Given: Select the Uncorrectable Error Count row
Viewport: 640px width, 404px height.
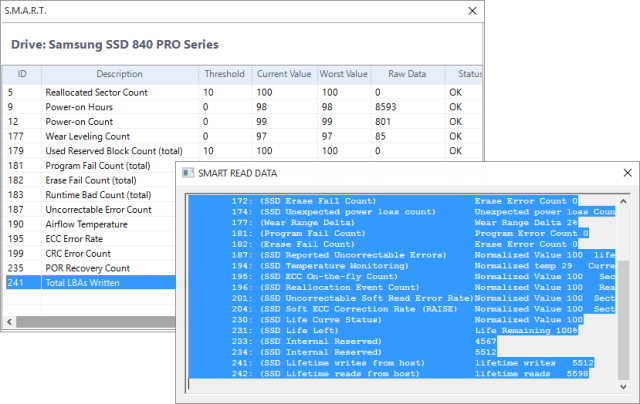Looking at the screenshot, I should click(x=90, y=210).
